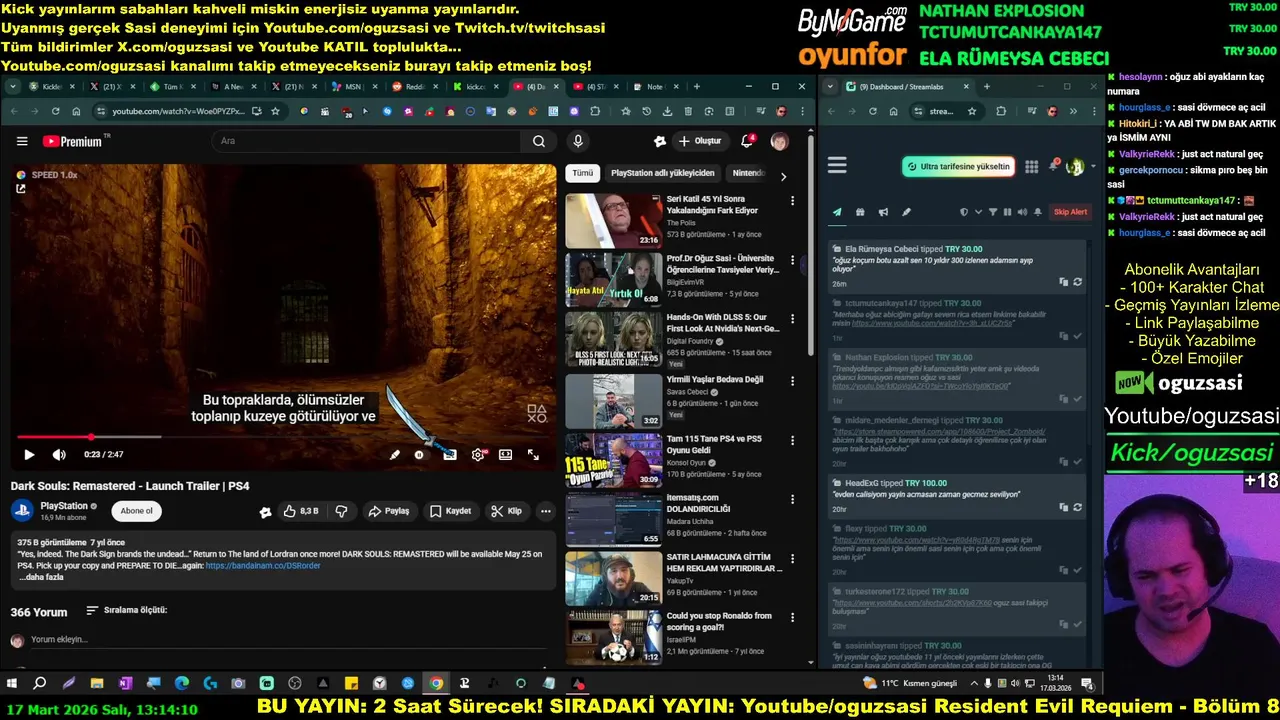Toggle subtitles in the YouTube player

click(450, 454)
